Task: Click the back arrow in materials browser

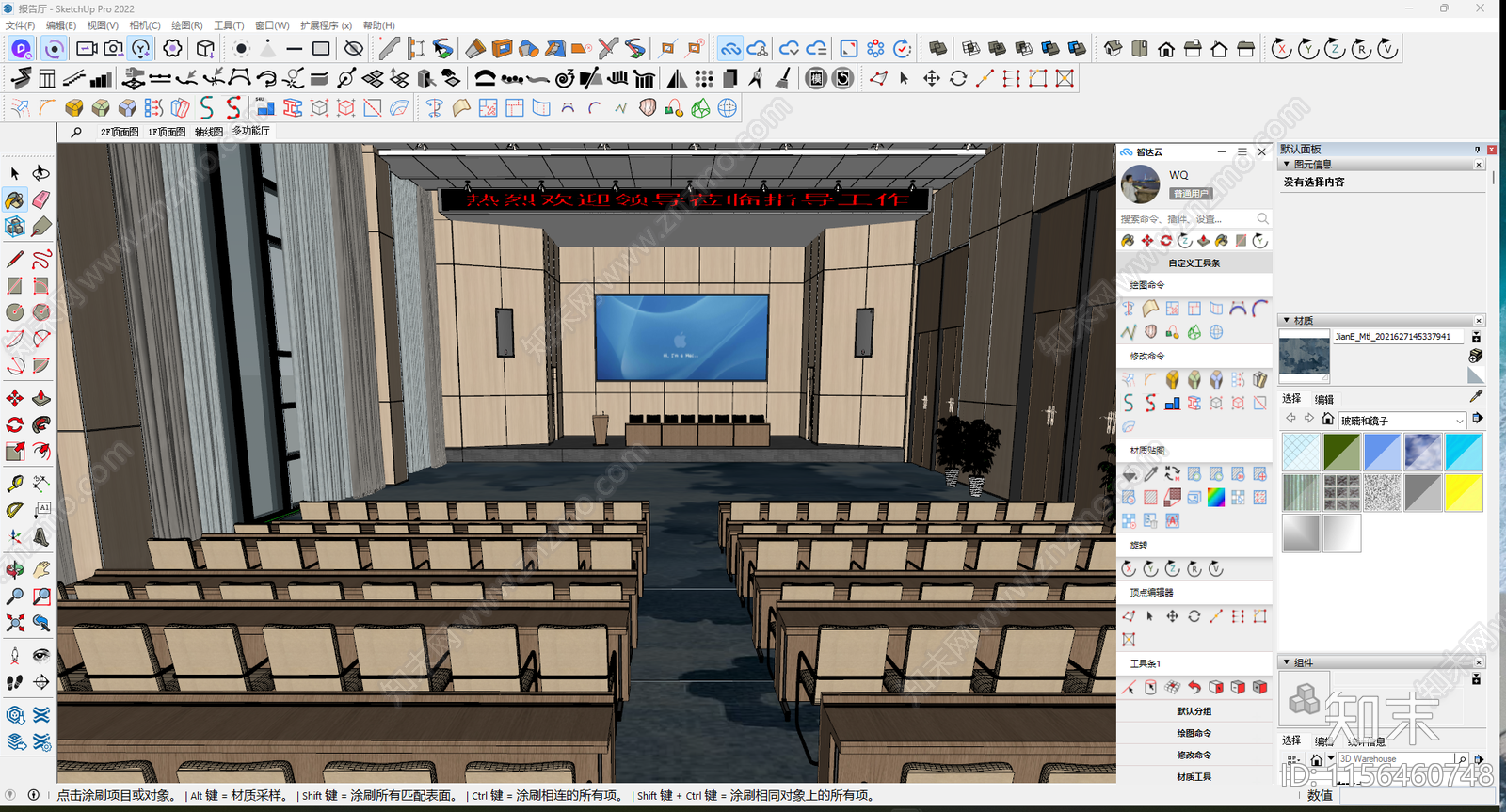Action: tap(1291, 419)
